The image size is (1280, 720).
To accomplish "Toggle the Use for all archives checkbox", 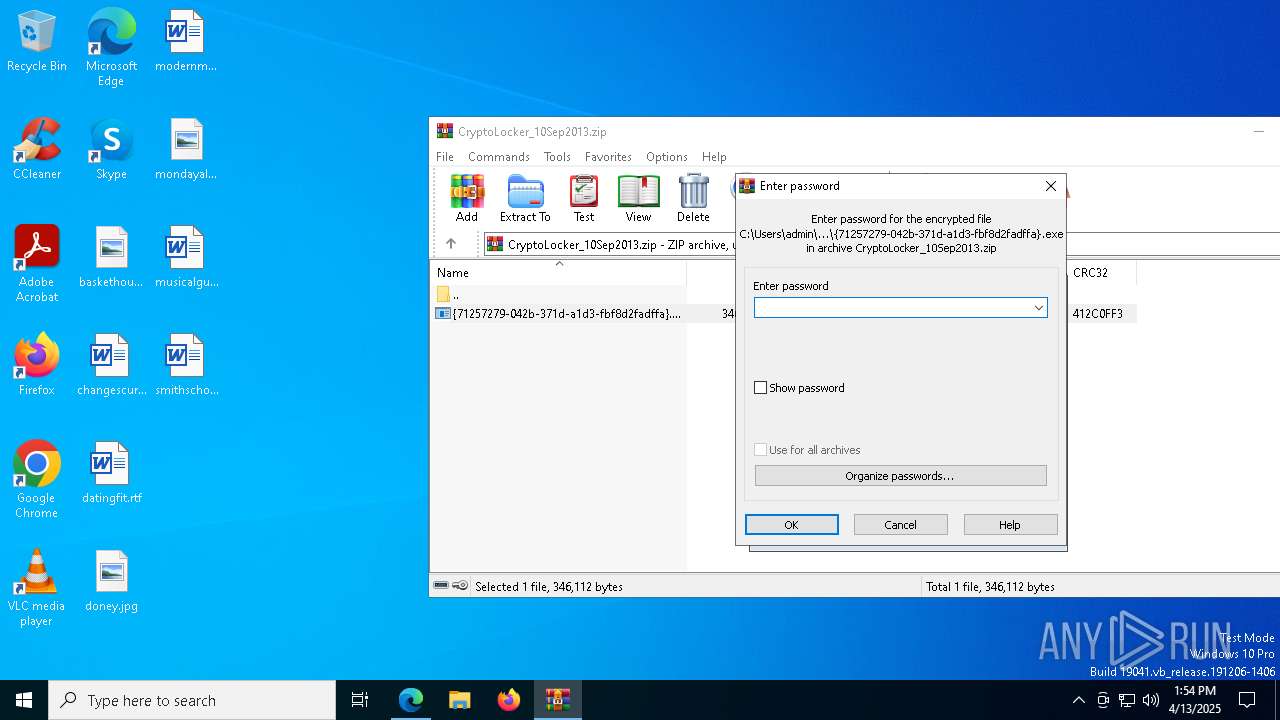I will tap(760, 450).
